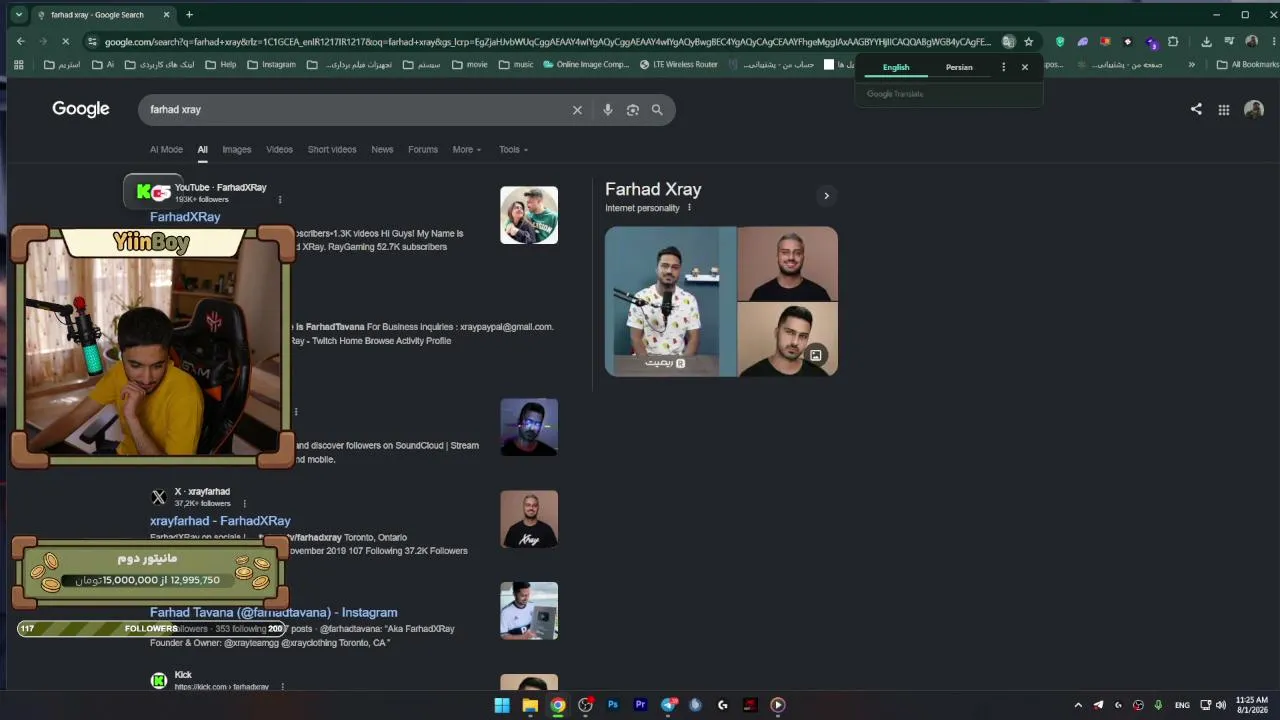Open options for the X xrayfarhad result
This screenshot has width=1280, height=720.
point(244,504)
